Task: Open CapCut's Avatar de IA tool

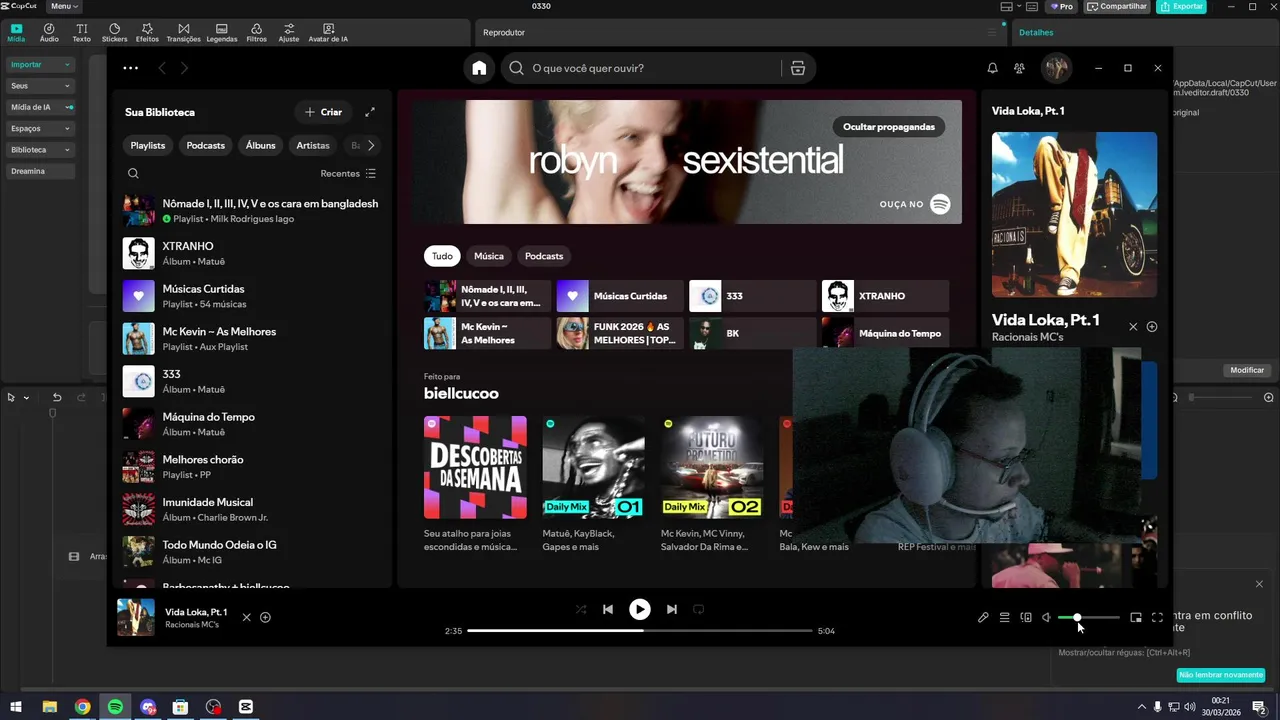Action: [328, 33]
